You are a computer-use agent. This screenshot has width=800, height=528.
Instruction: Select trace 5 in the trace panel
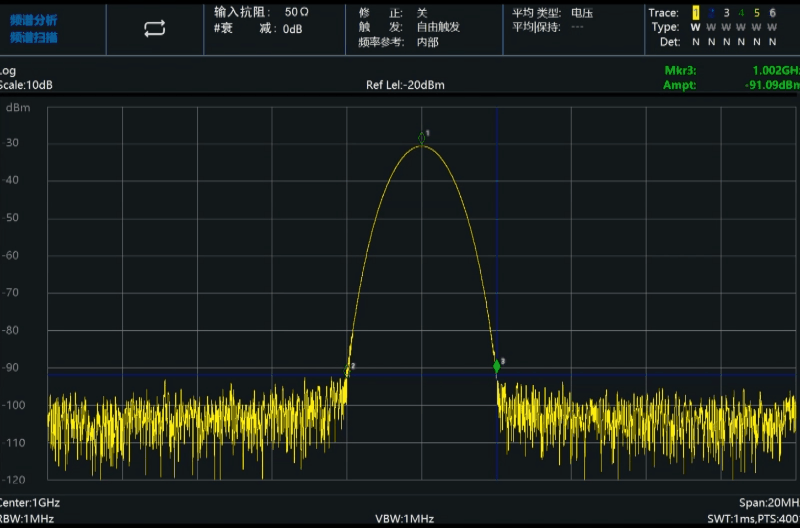click(757, 13)
